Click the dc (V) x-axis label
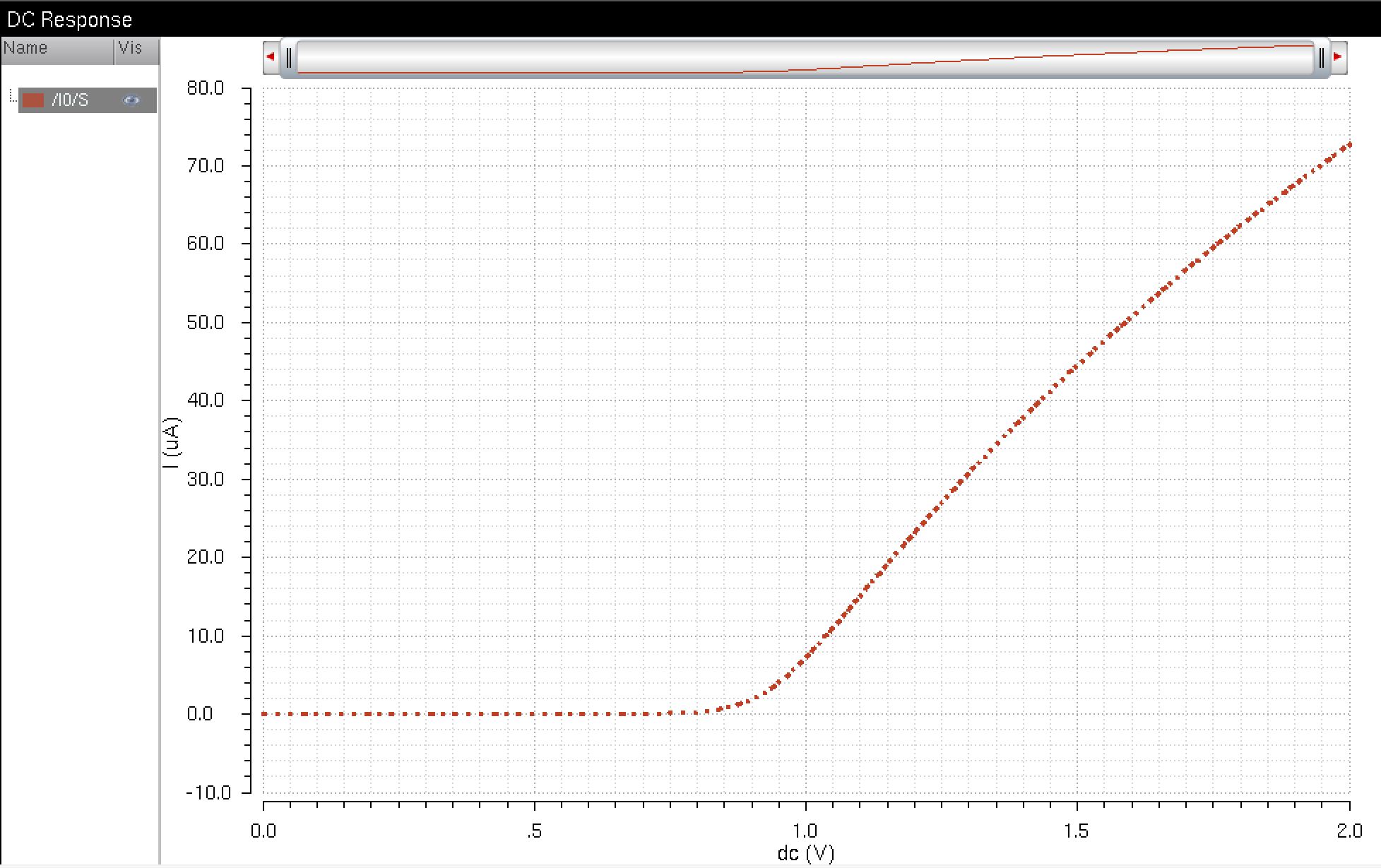The height and width of the screenshot is (868, 1381). [x=805, y=853]
